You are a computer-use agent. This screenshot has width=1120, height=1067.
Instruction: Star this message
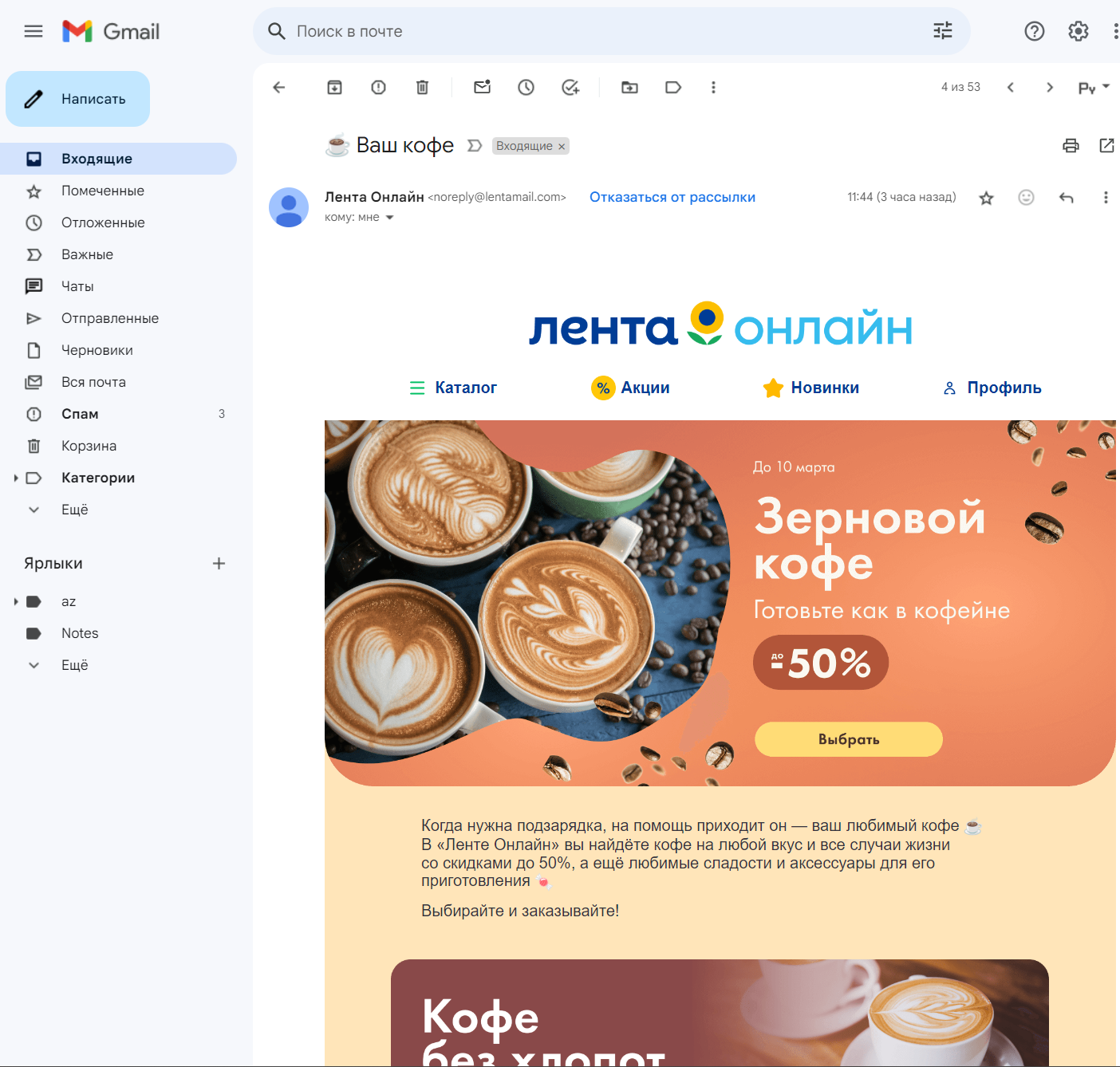pos(987,198)
